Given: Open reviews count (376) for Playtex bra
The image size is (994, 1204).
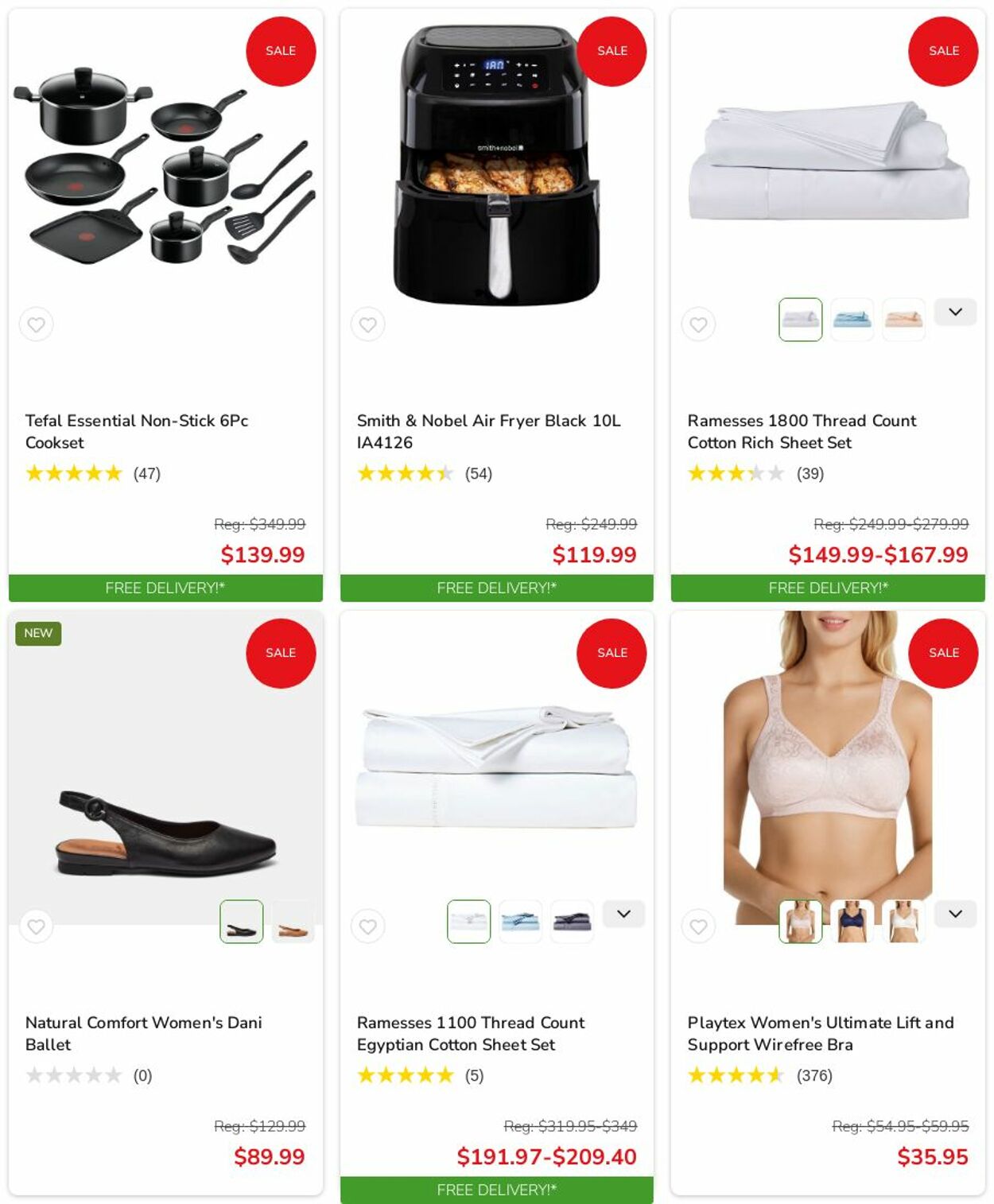Looking at the screenshot, I should 814,1076.
